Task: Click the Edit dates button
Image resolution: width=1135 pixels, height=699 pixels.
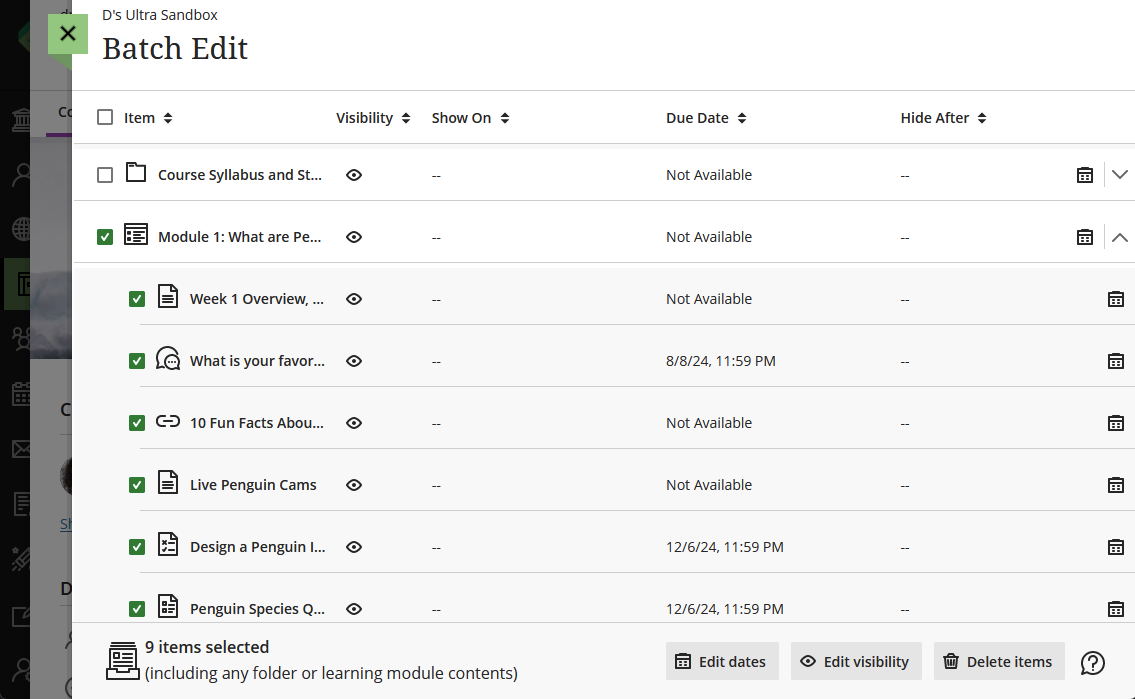Action: (722, 661)
